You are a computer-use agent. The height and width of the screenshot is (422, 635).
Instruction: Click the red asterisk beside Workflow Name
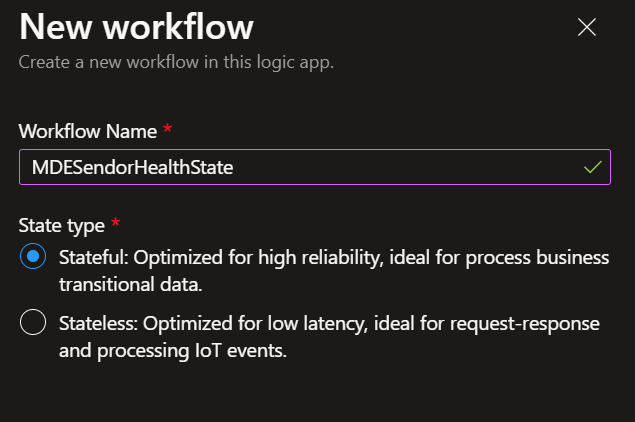(167, 130)
